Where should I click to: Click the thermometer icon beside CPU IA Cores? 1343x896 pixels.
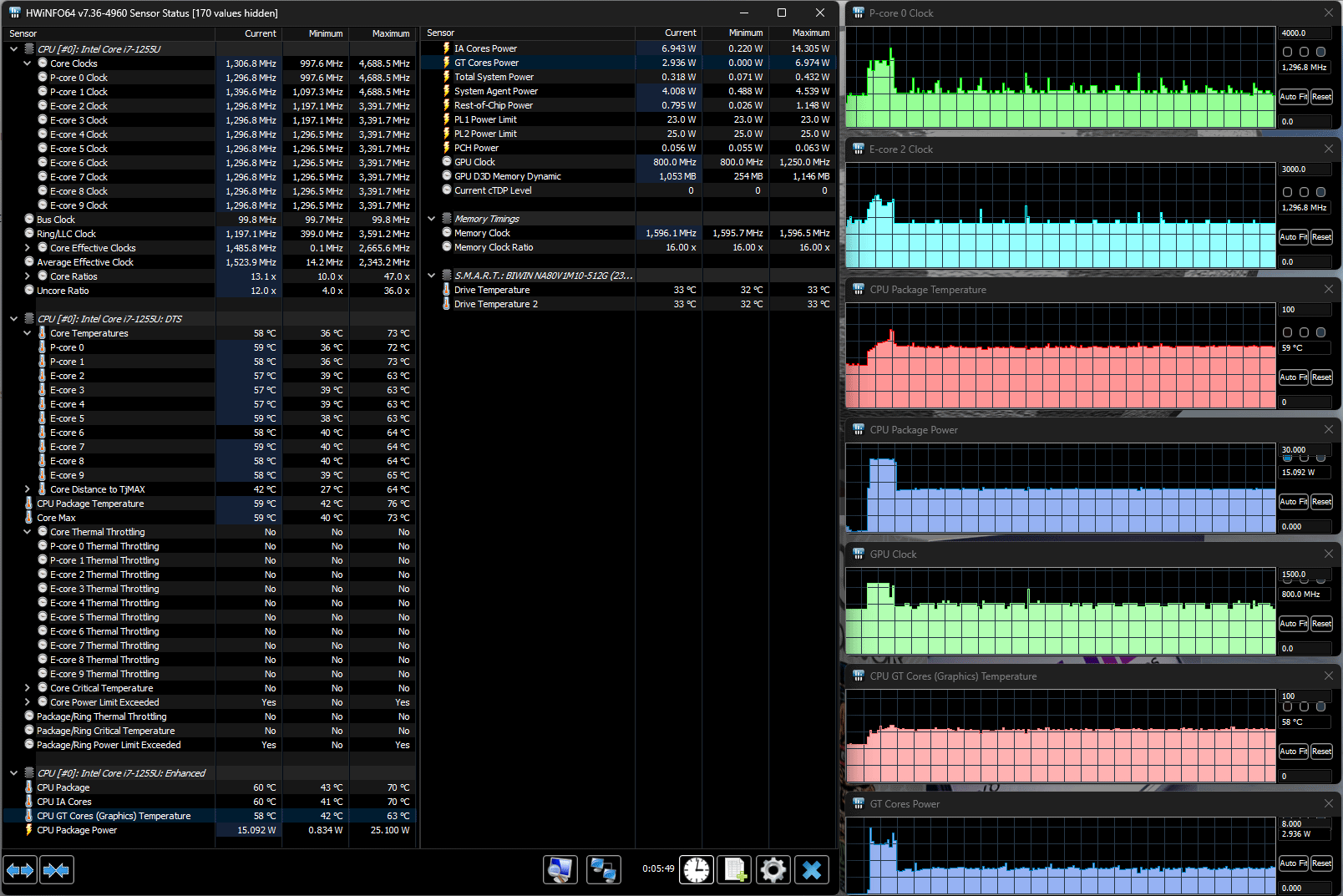[x=29, y=802]
